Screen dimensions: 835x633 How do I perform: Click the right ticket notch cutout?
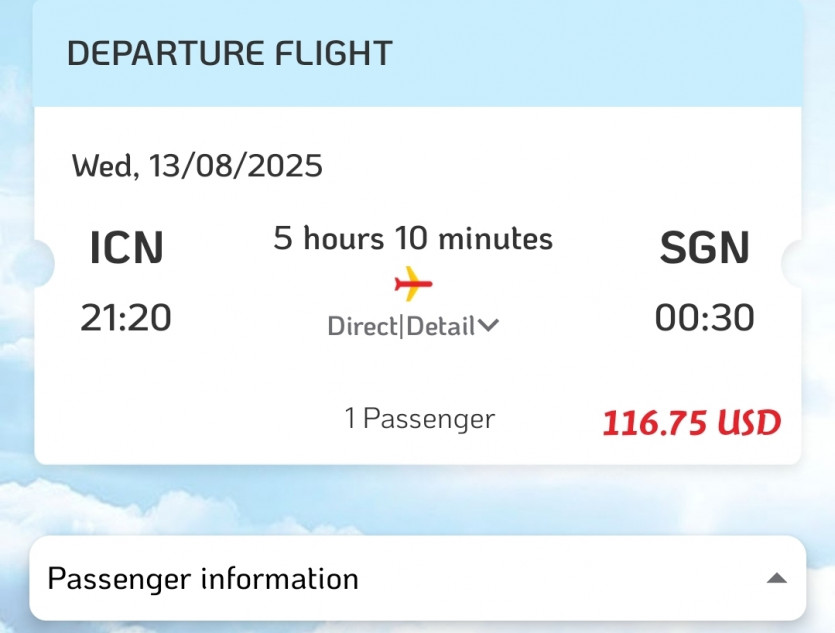(x=794, y=263)
